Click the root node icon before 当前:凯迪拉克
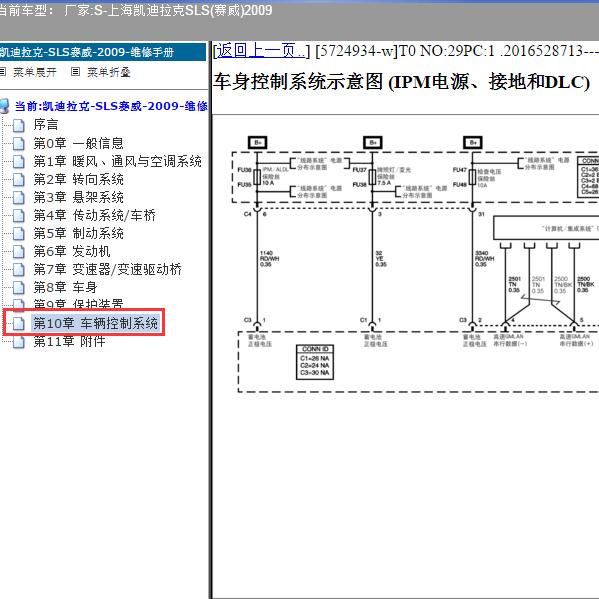The height and width of the screenshot is (599, 599). click(4, 106)
